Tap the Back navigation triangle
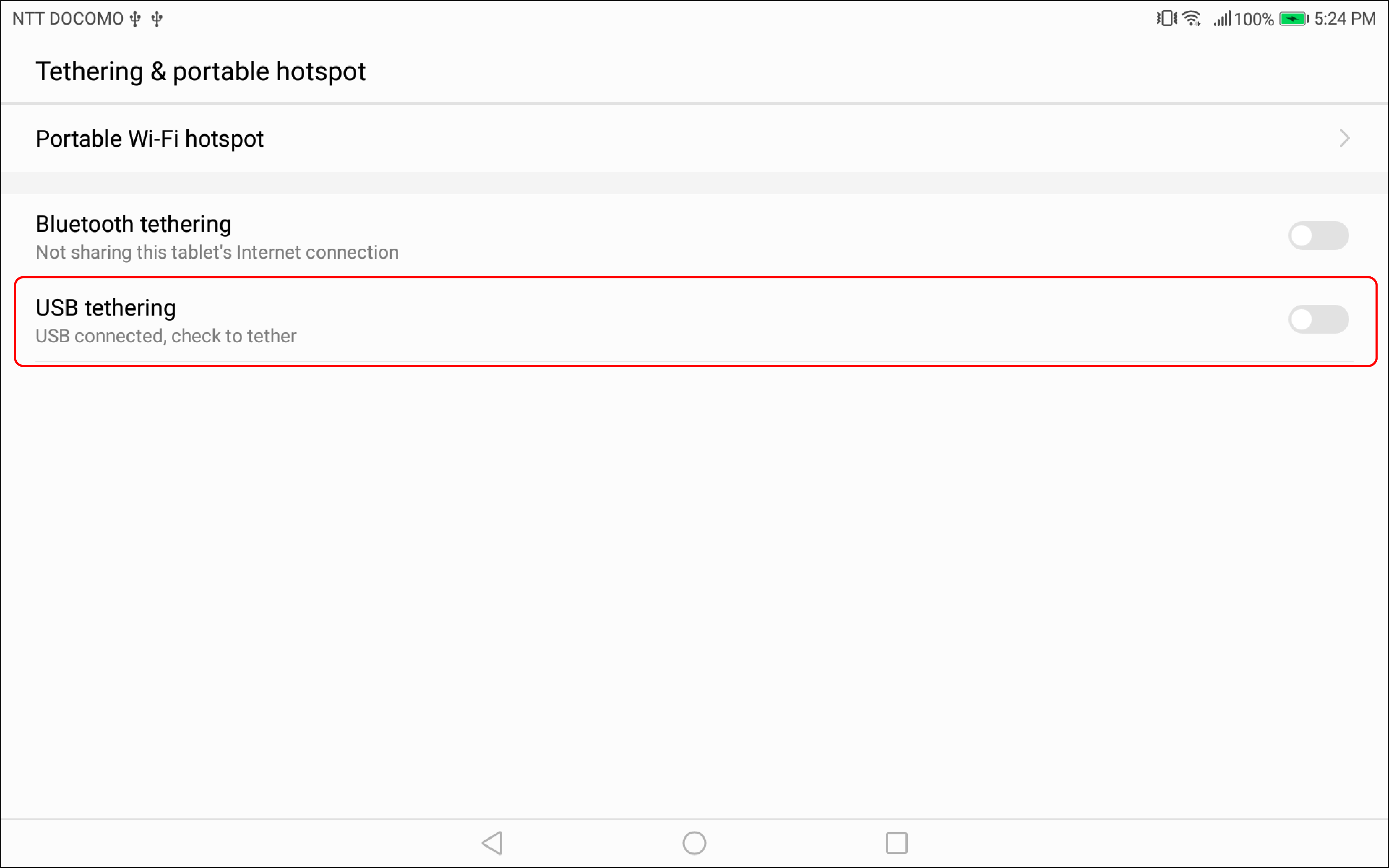 click(x=493, y=843)
